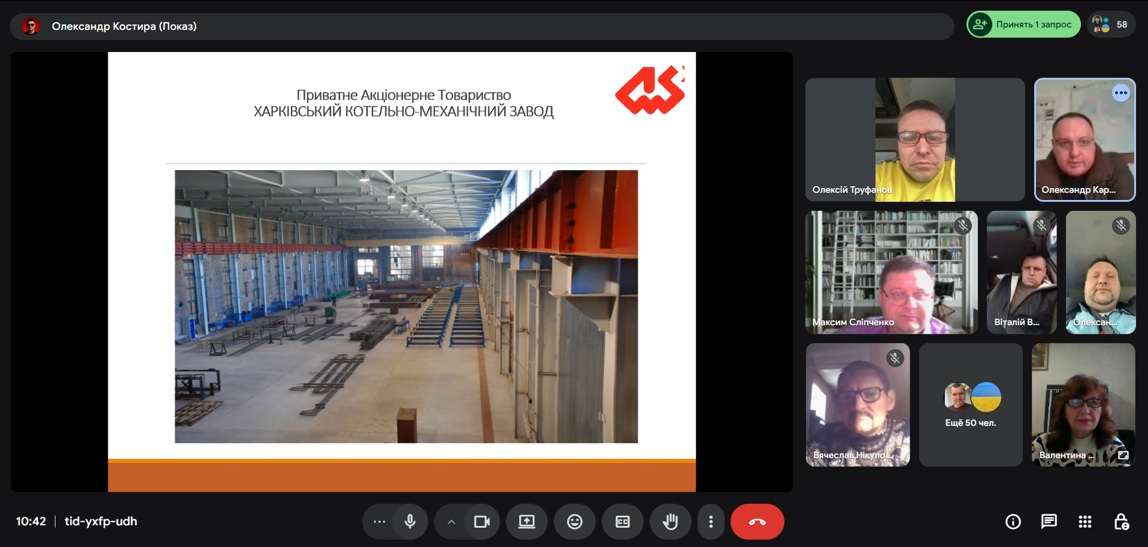Open participants list showing 58 people

click(x=1111, y=25)
